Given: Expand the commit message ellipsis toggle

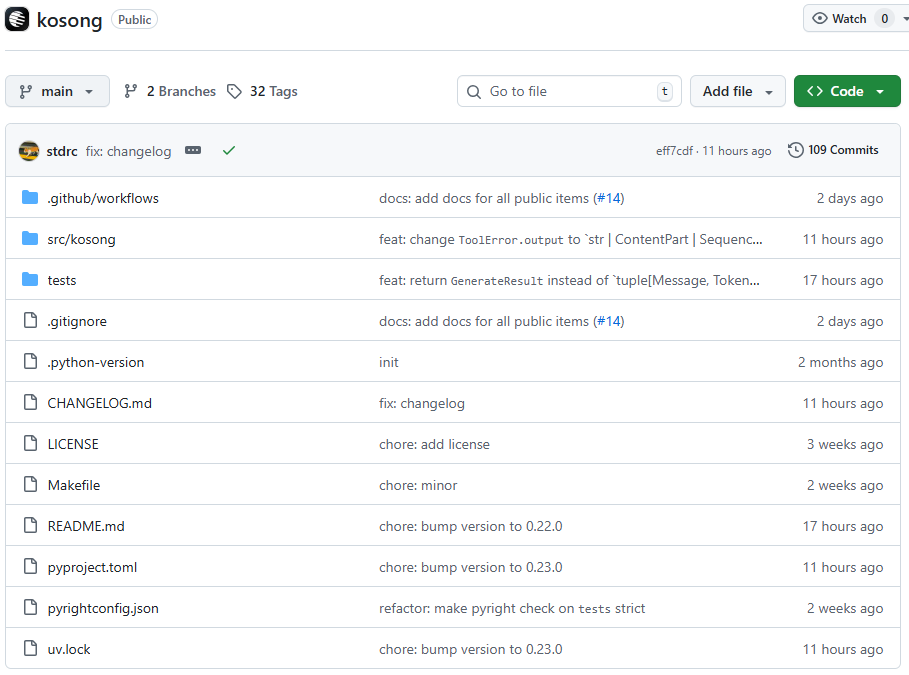Looking at the screenshot, I should (x=192, y=150).
